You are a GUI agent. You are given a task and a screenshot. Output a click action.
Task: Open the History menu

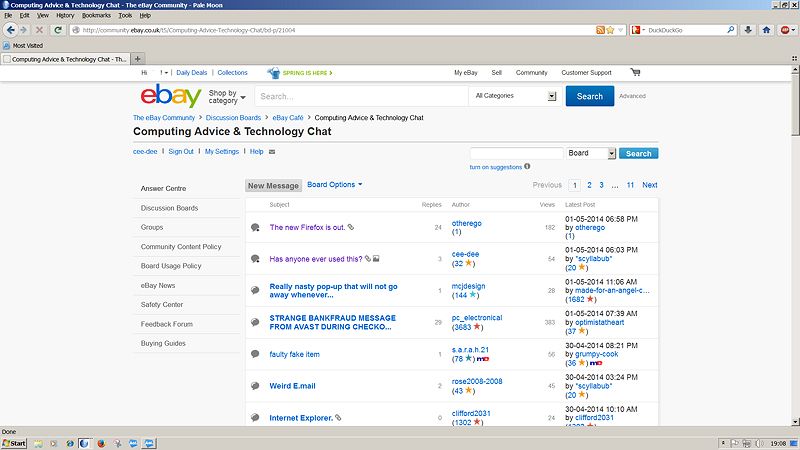pyautogui.click(x=65, y=15)
